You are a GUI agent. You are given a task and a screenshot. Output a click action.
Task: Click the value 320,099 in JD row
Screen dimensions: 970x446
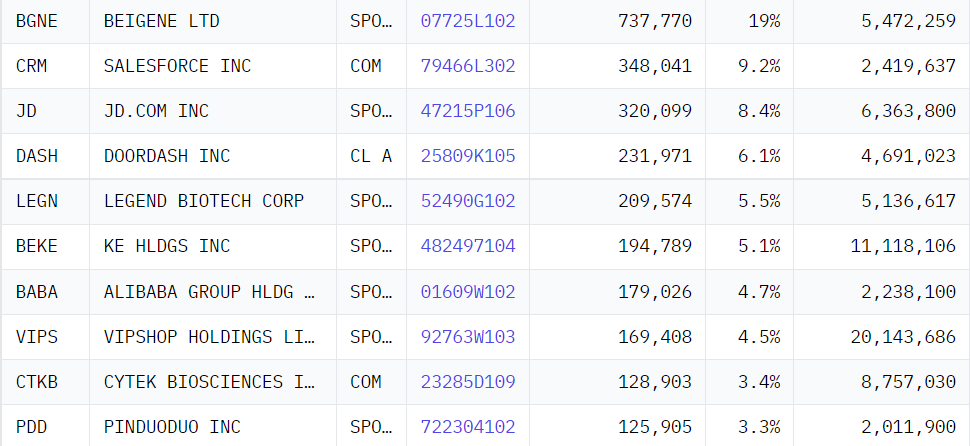click(655, 111)
